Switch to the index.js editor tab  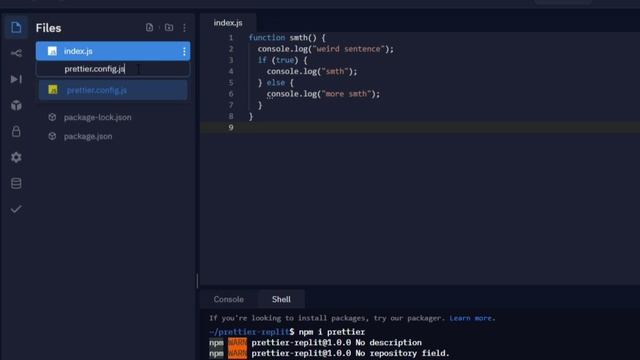[x=228, y=23]
